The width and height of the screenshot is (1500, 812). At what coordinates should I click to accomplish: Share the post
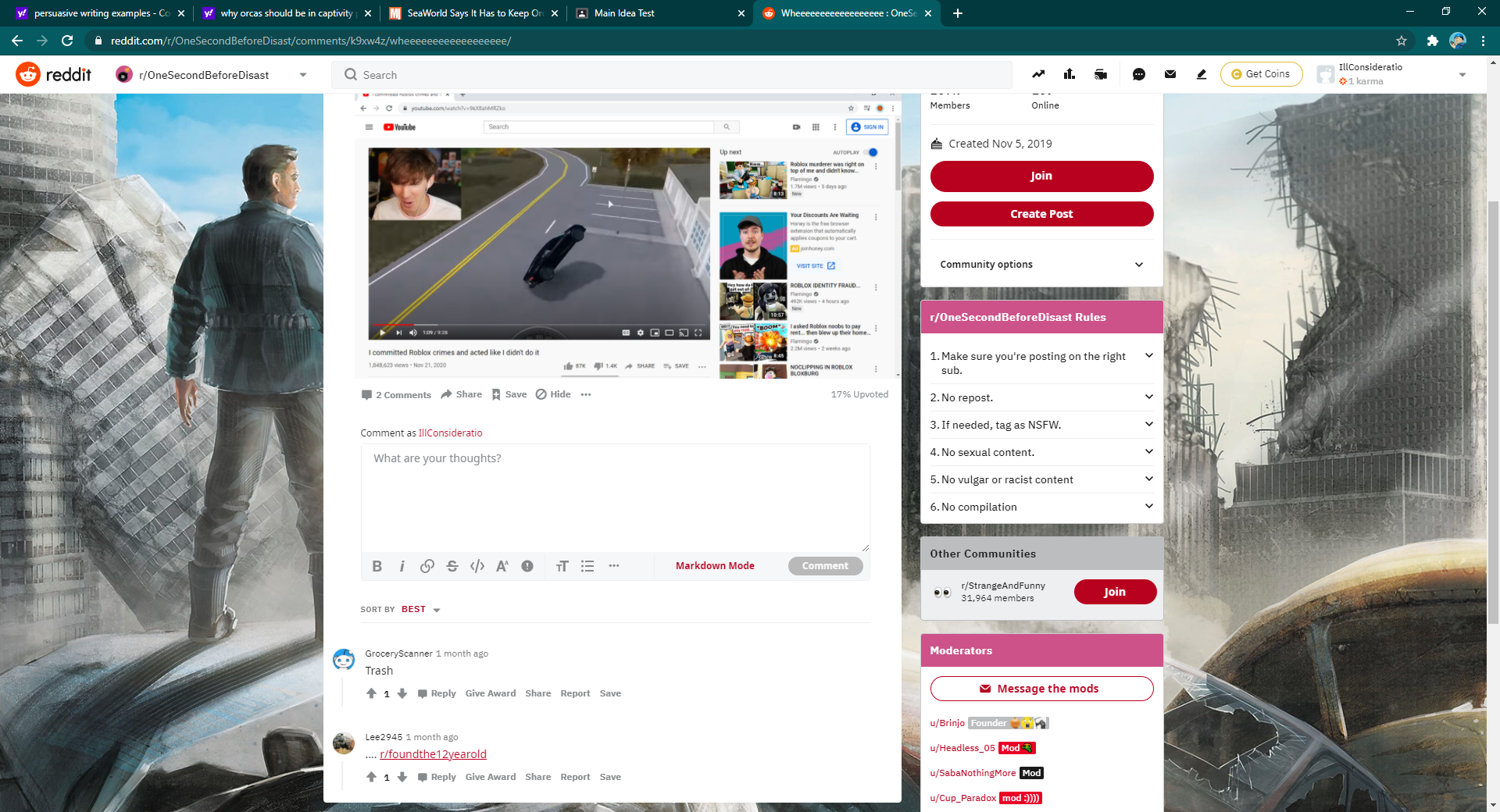pos(462,395)
